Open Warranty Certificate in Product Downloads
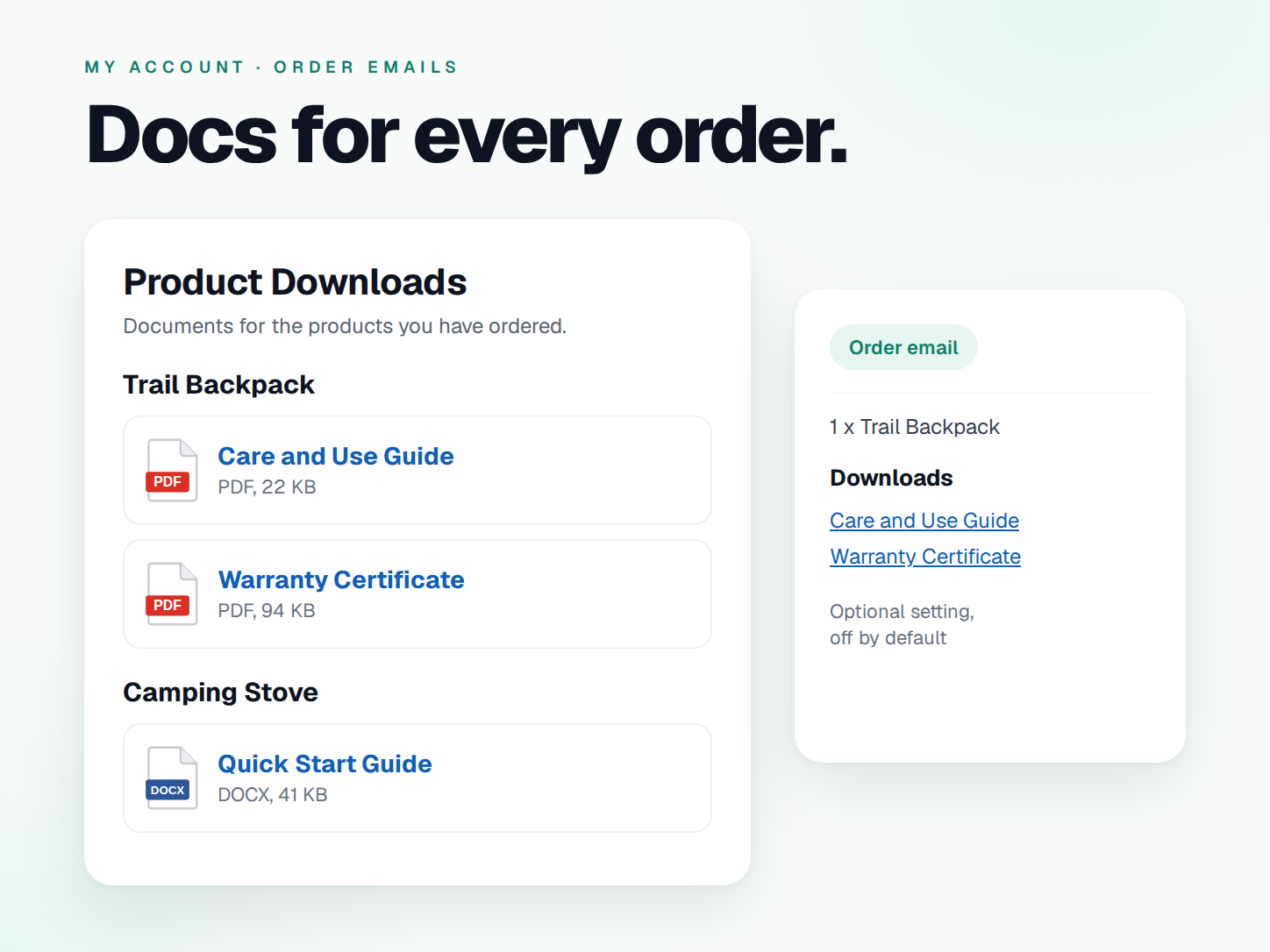Screen dimensions: 1270x952 click(x=341, y=579)
